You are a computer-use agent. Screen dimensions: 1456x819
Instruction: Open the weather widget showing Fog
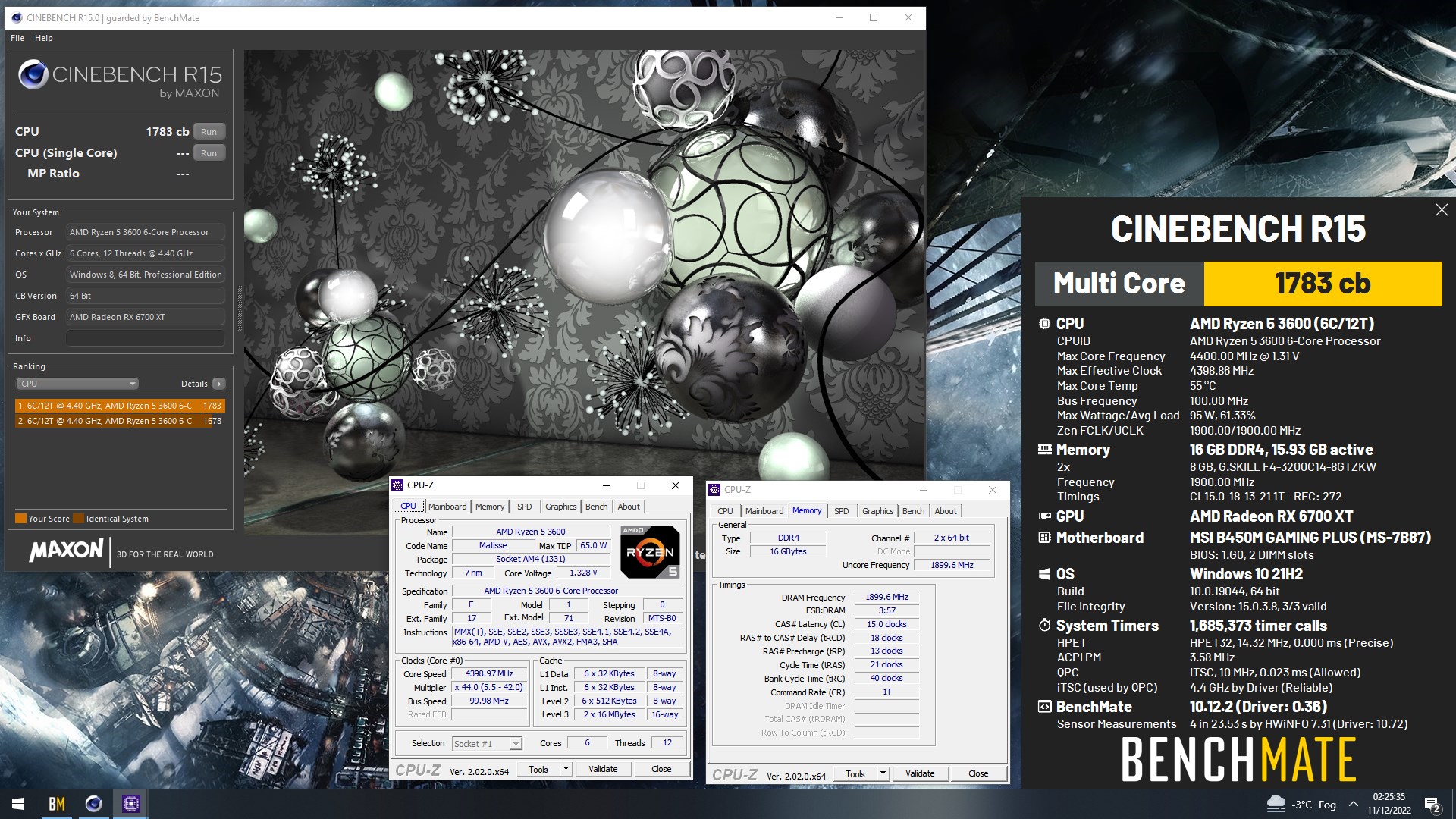click(1301, 804)
